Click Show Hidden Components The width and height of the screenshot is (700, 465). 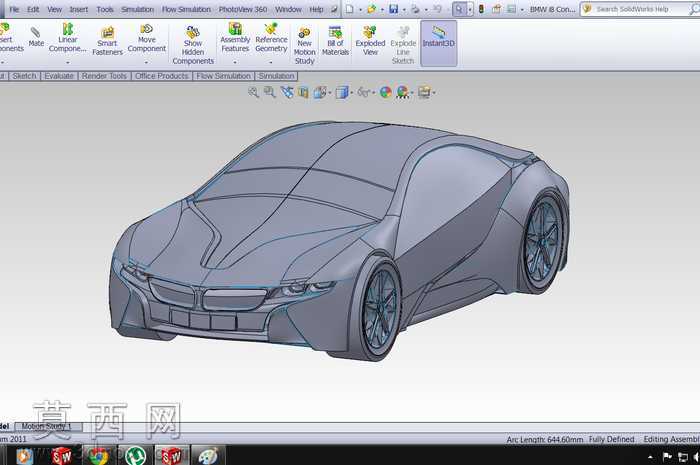[193, 45]
